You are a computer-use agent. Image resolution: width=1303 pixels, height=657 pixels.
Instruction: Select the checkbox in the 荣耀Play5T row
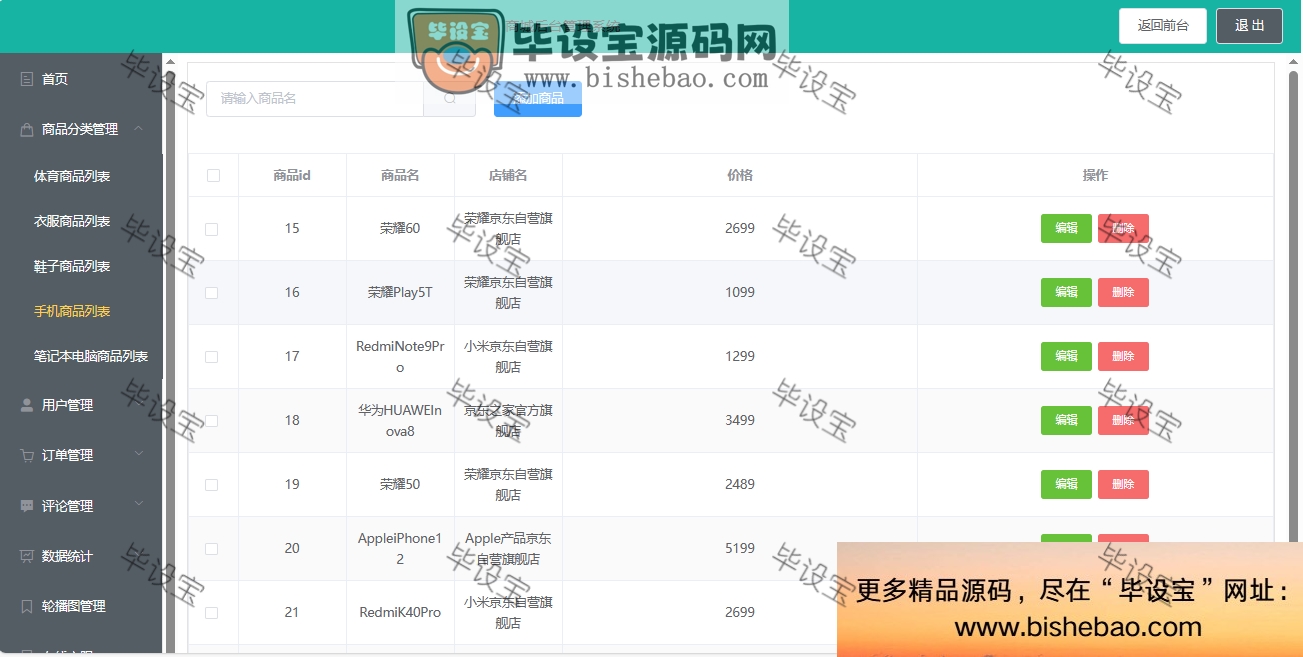(x=211, y=293)
